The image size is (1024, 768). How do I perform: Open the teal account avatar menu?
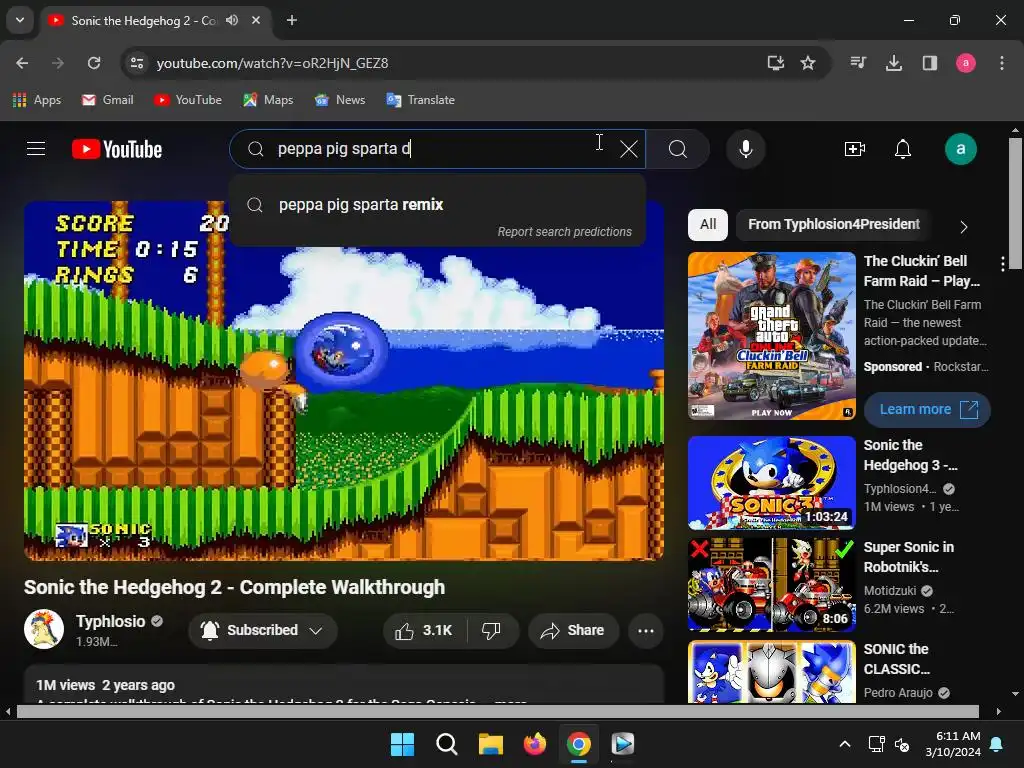(x=961, y=149)
